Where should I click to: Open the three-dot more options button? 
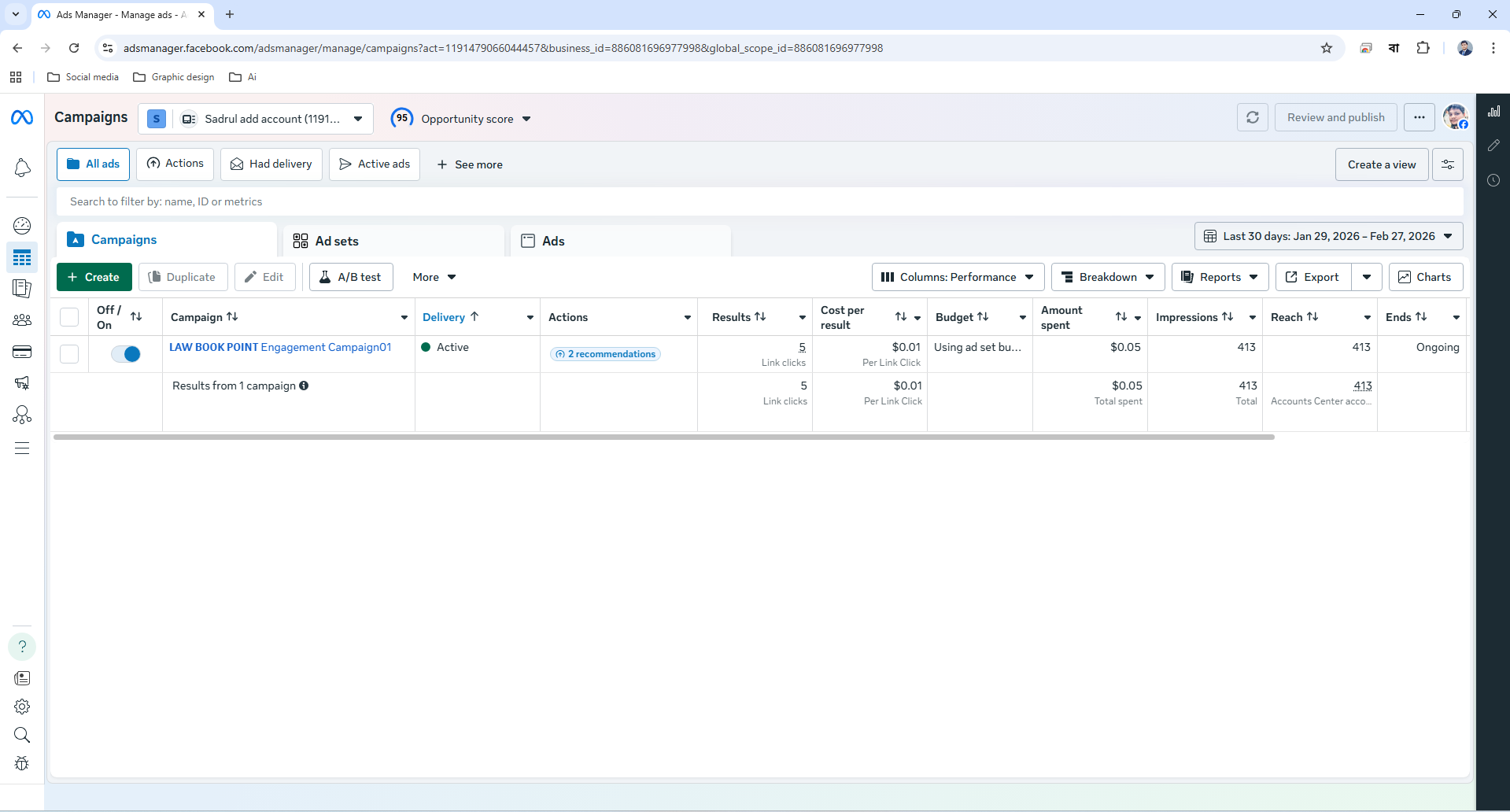1419,118
